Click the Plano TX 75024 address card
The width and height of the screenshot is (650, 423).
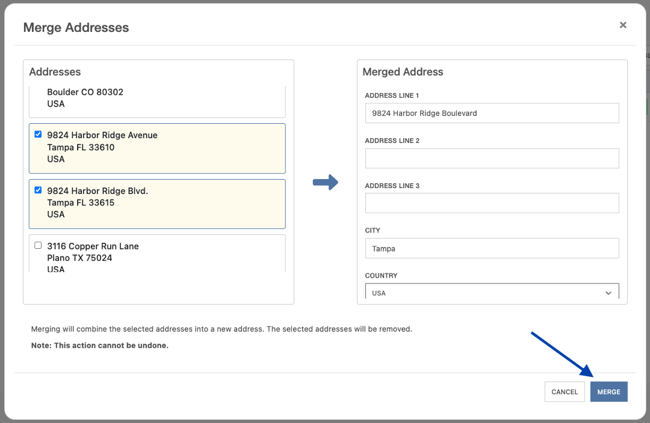(158, 256)
